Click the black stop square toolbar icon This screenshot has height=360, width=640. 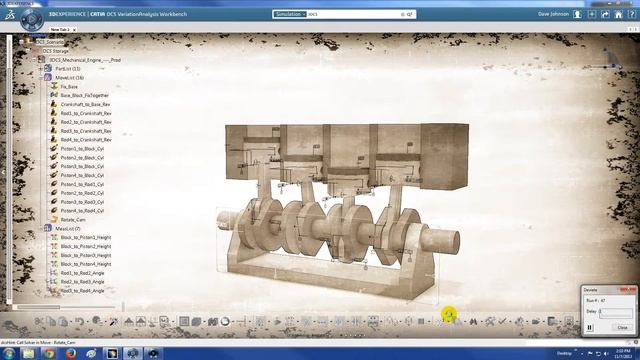point(421,322)
